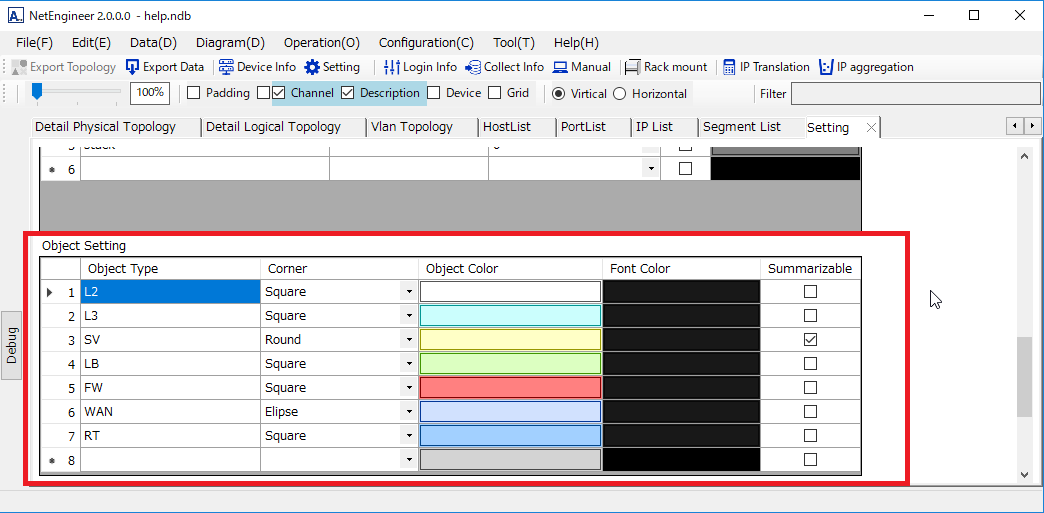Expand the Corner dropdown for WAN row
Viewport: 1044px width, 513px height.
409,412
